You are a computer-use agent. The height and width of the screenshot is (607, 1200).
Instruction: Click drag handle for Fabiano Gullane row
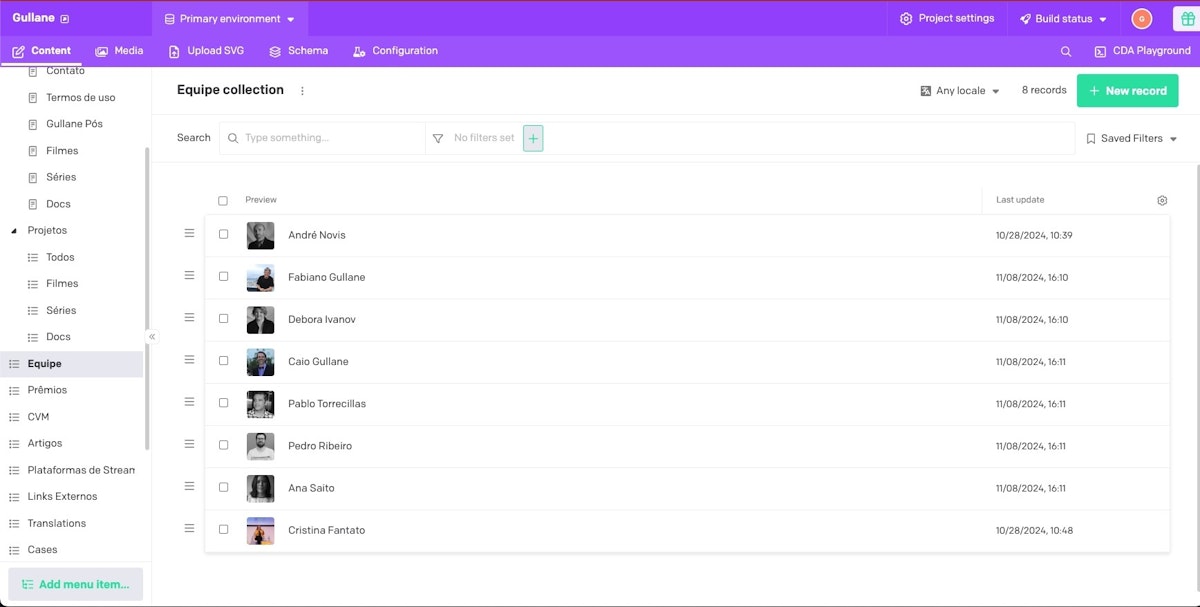189,275
